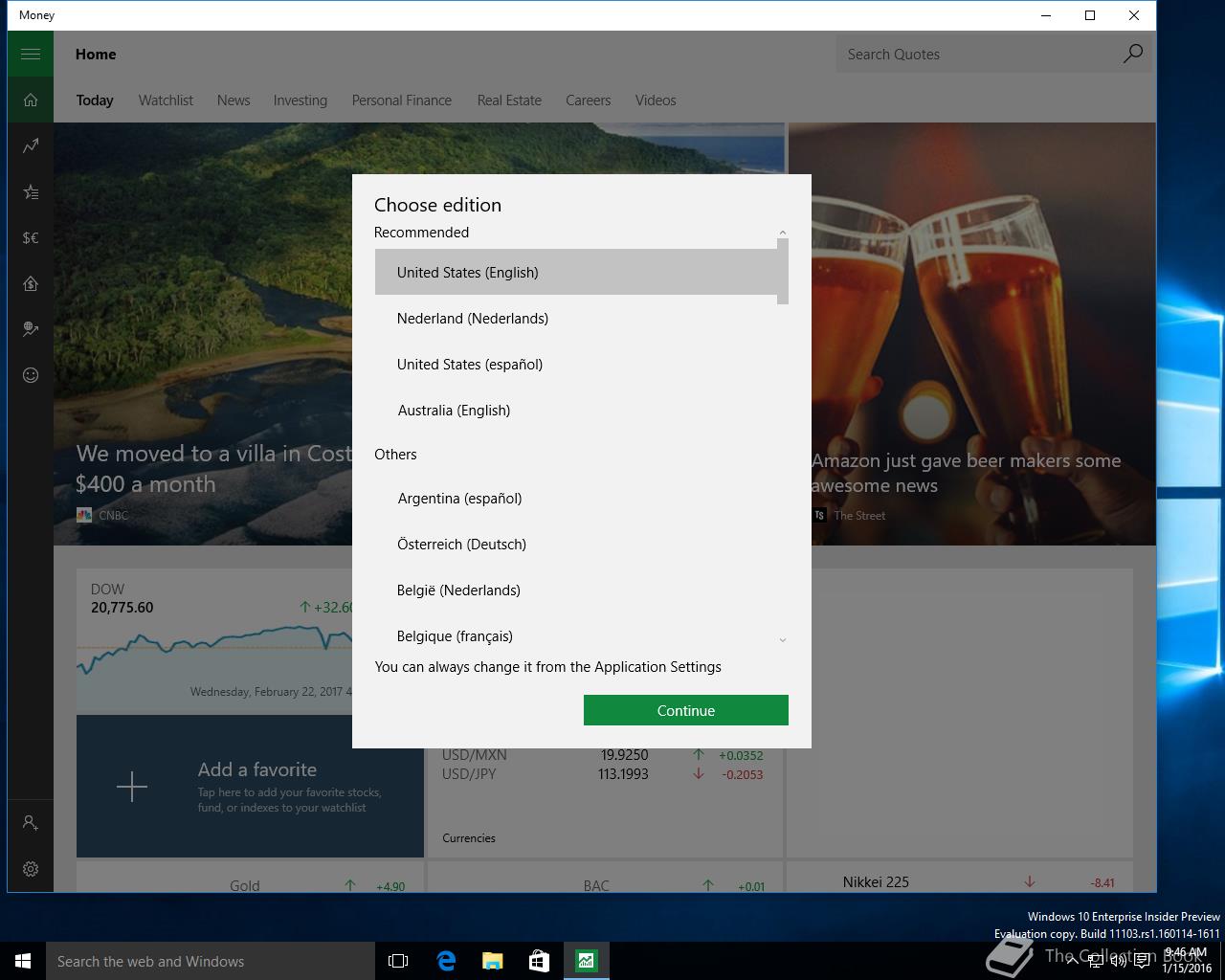
Task: Select the Home icon in sidebar
Action: (x=31, y=100)
